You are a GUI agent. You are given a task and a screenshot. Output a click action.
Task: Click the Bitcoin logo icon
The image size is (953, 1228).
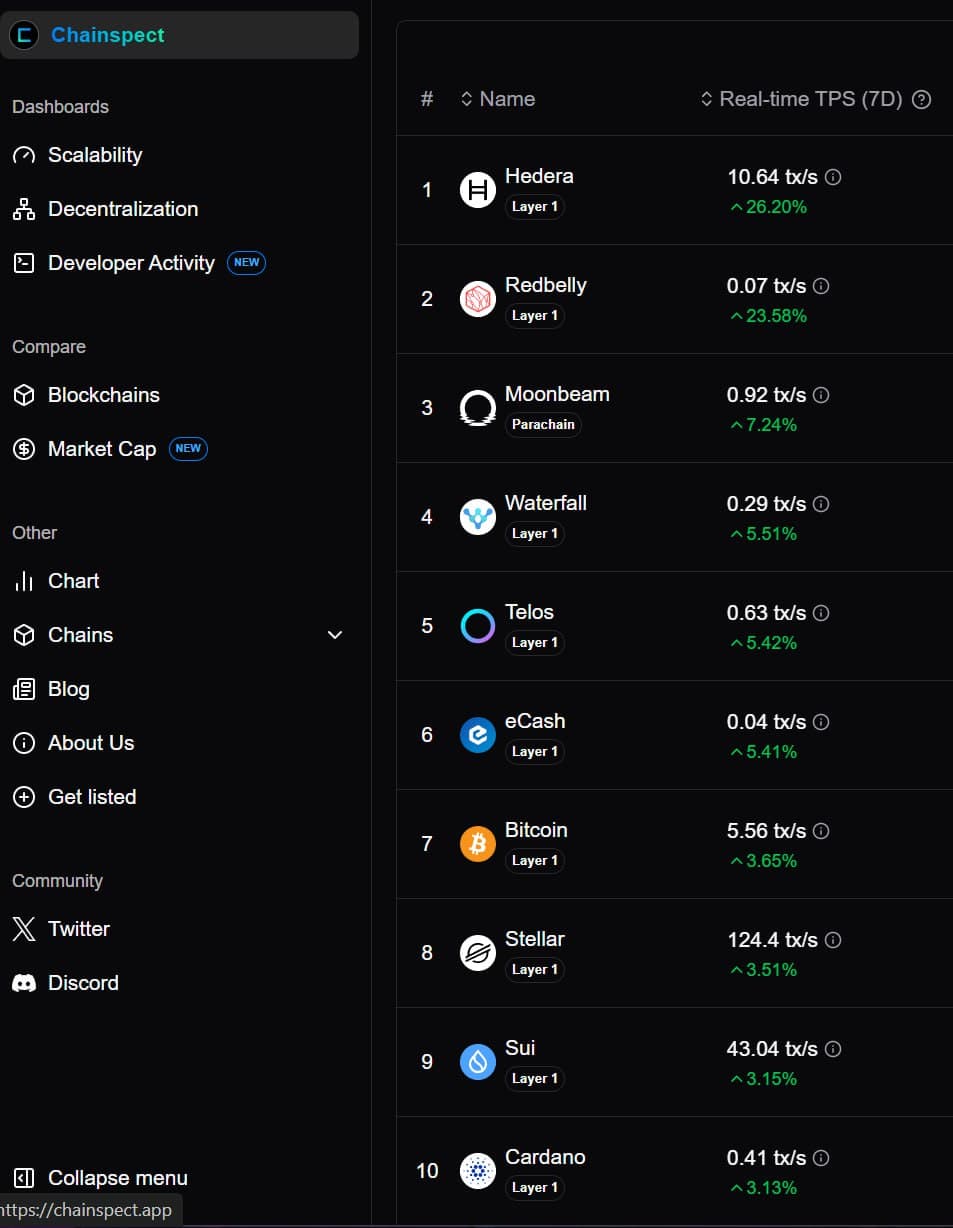pos(478,844)
